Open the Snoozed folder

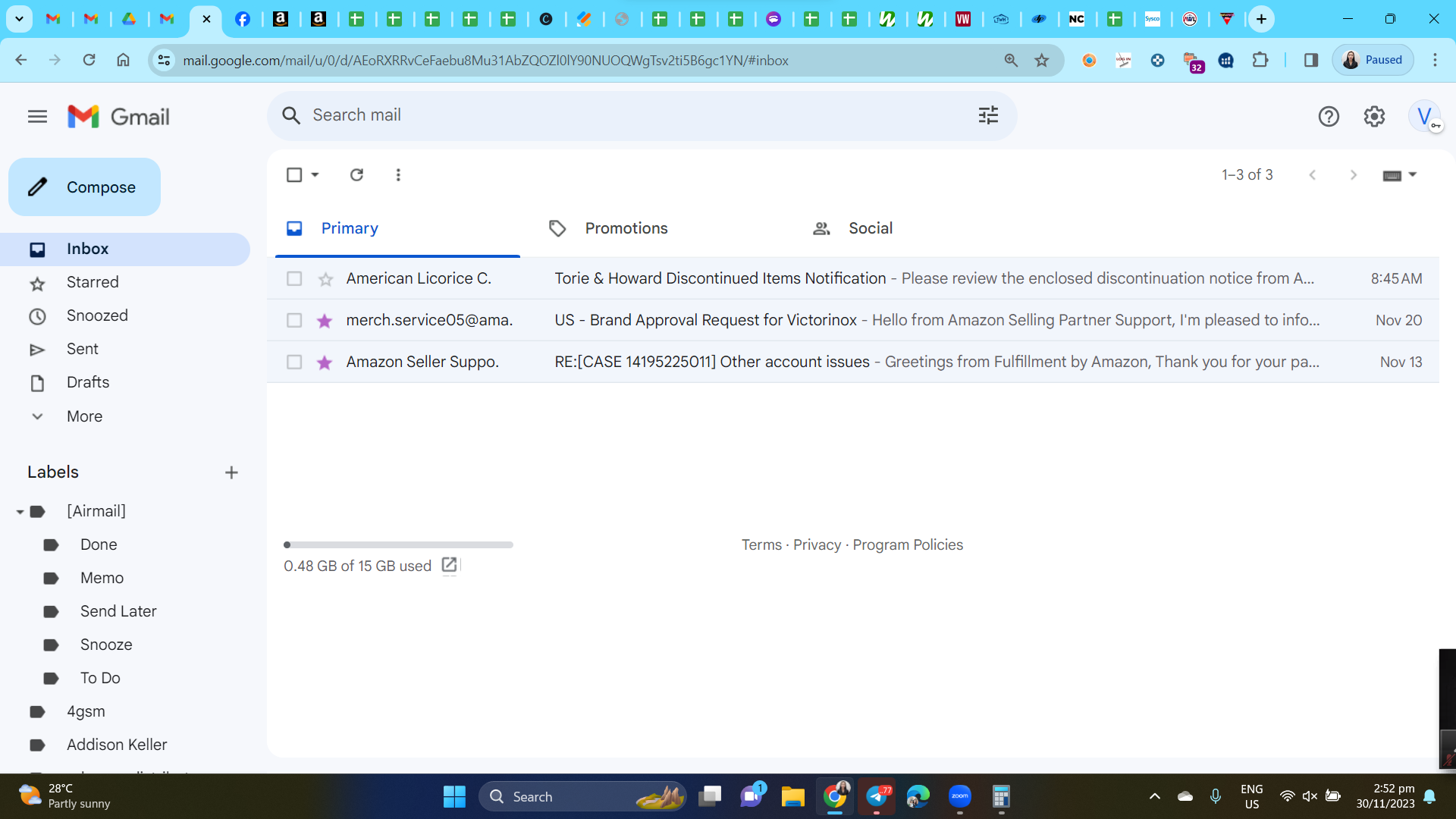click(x=125, y=316)
